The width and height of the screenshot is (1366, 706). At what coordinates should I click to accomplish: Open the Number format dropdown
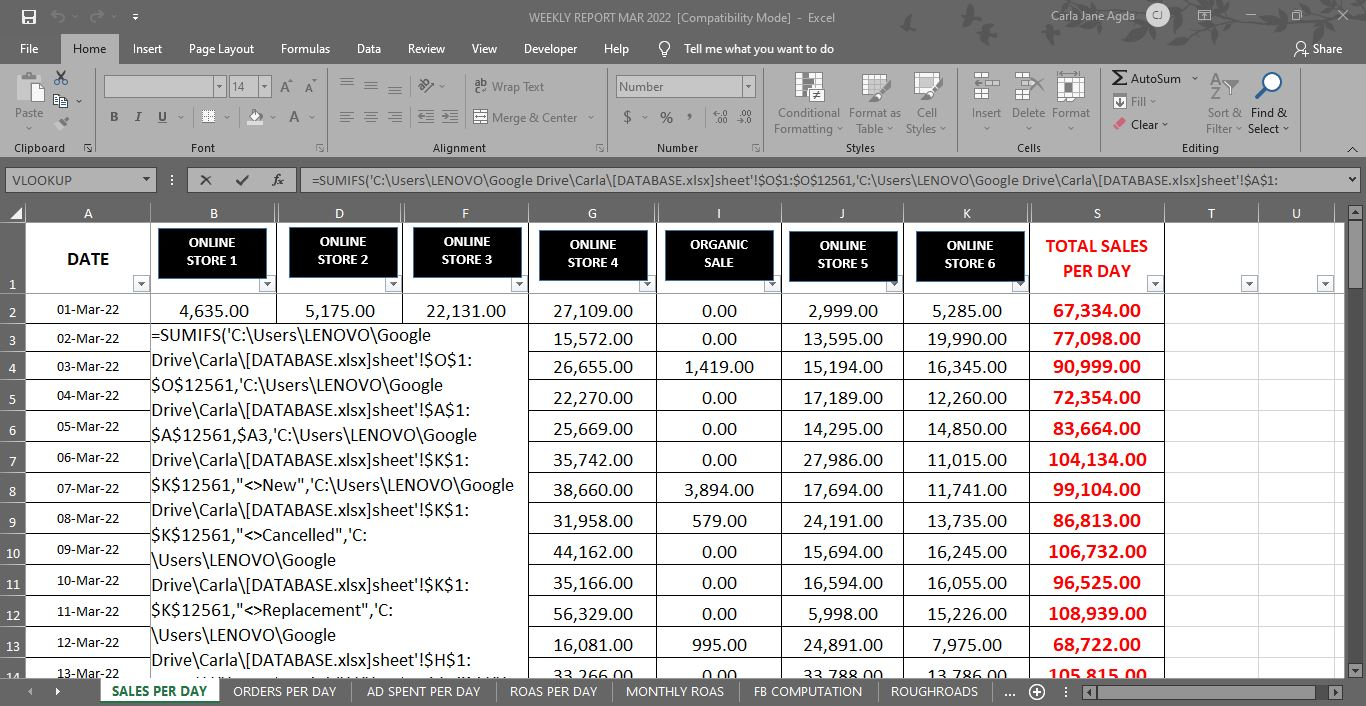pyautogui.click(x=748, y=87)
